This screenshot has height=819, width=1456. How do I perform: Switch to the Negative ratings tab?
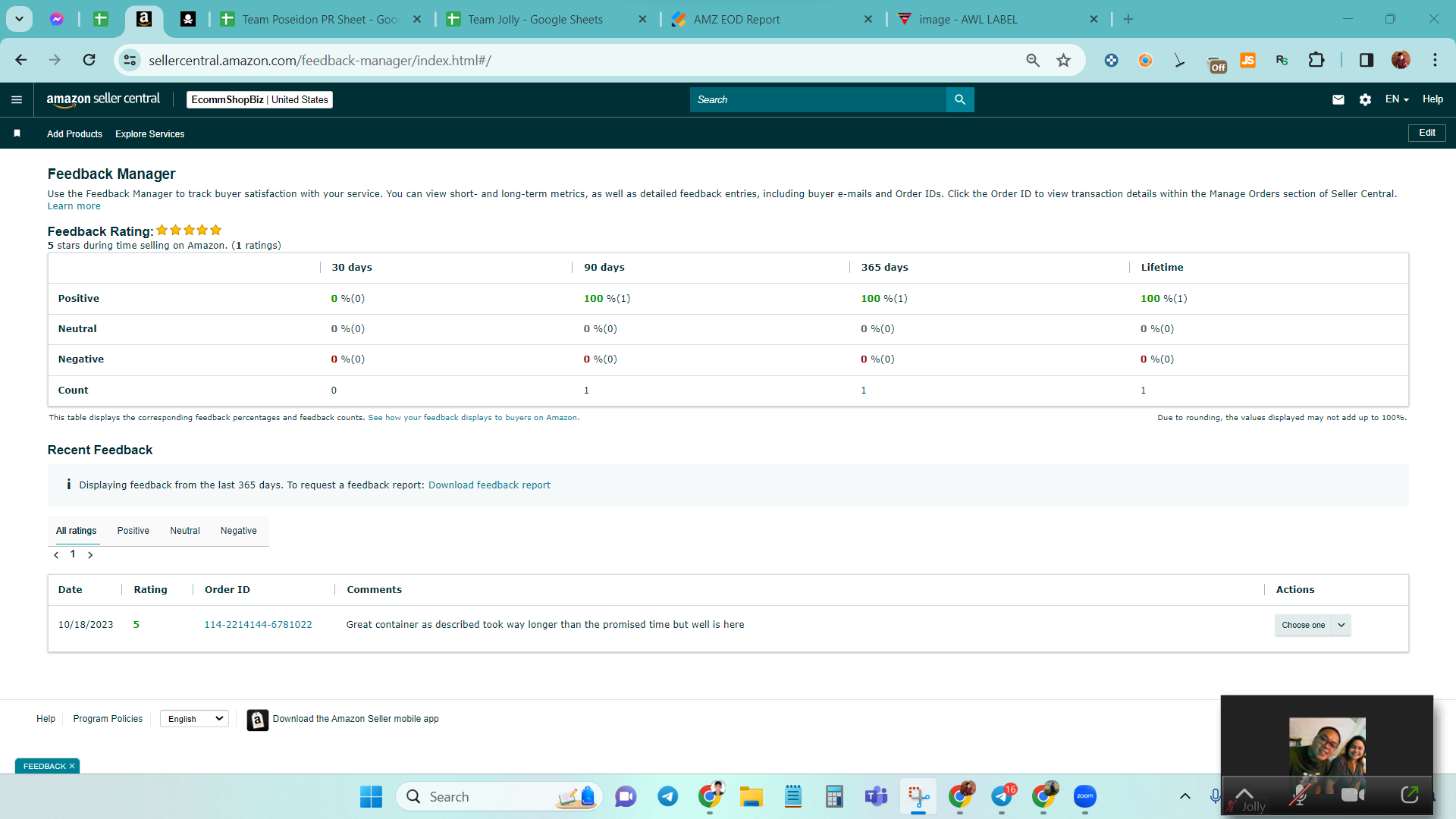click(x=239, y=531)
